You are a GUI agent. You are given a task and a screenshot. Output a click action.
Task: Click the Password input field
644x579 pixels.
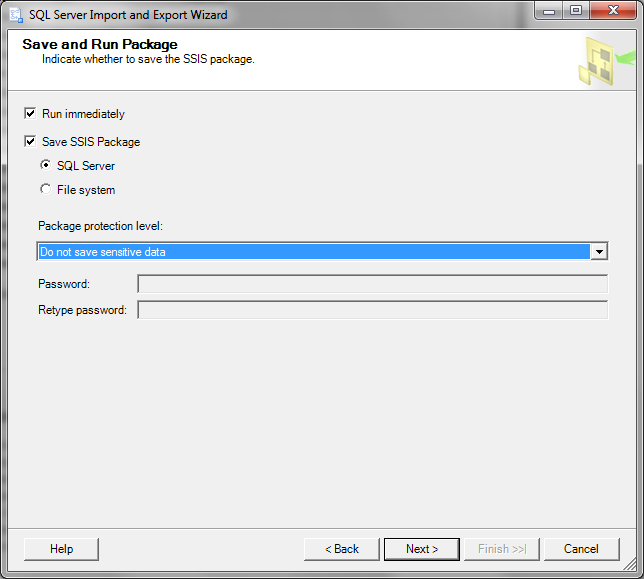click(x=373, y=284)
